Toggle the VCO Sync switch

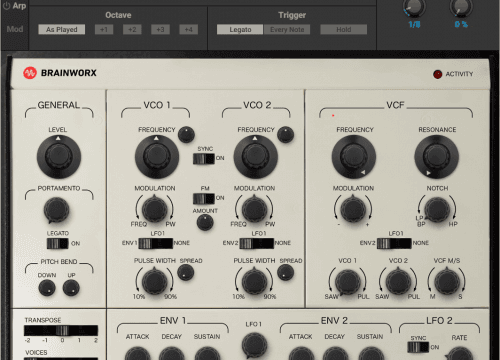(203, 159)
